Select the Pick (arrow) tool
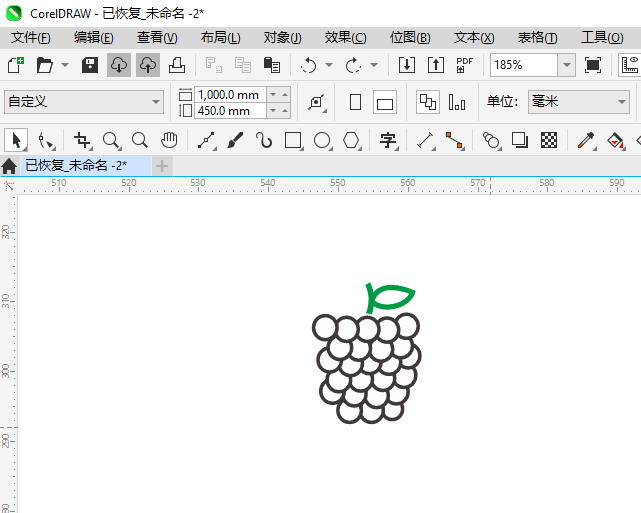 (16, 140)
